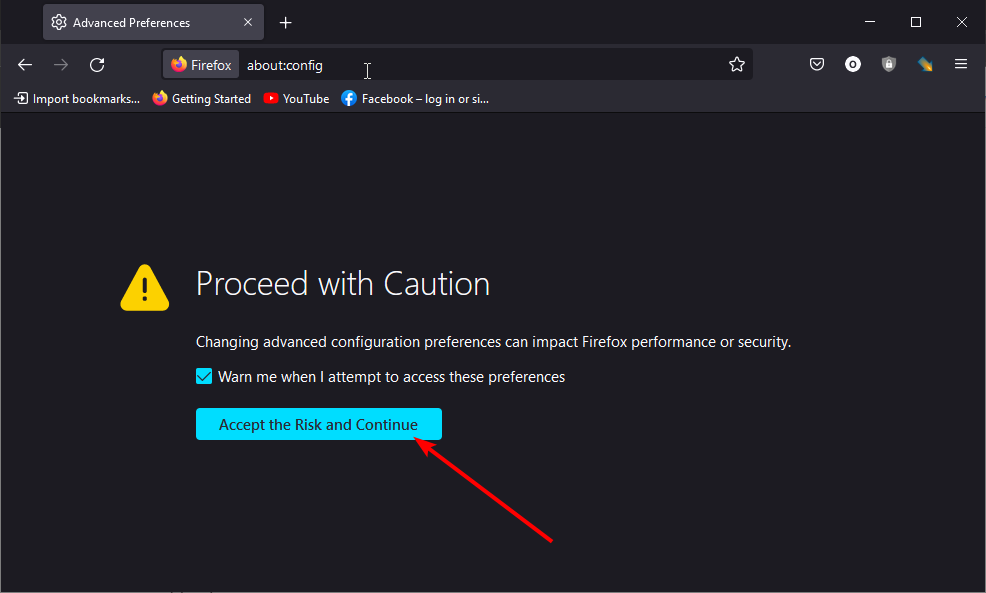The width and height of the screenshot is (986, 593).
Task: Open the Pocket save icon
Action: pos(817,64)
